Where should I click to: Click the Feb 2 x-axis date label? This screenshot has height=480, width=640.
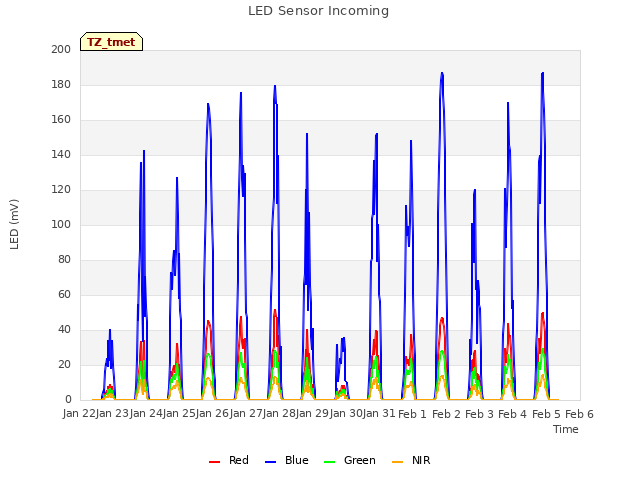[446, 414]
